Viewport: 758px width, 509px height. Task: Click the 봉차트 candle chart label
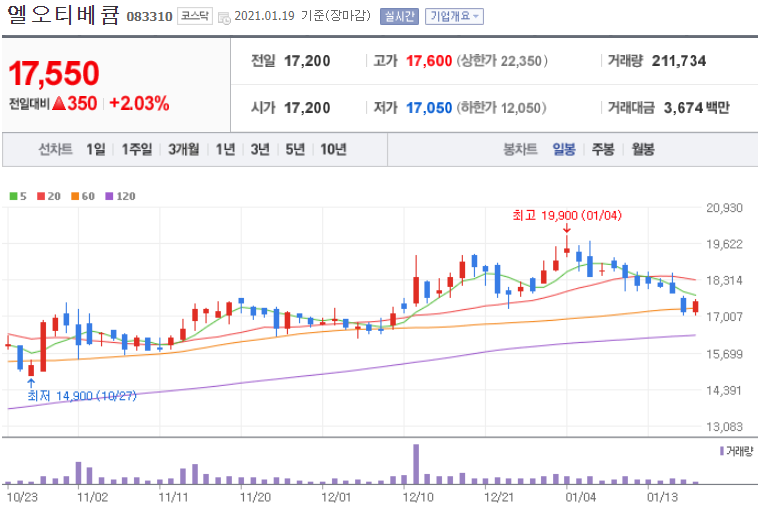click(x=520, y=149)
